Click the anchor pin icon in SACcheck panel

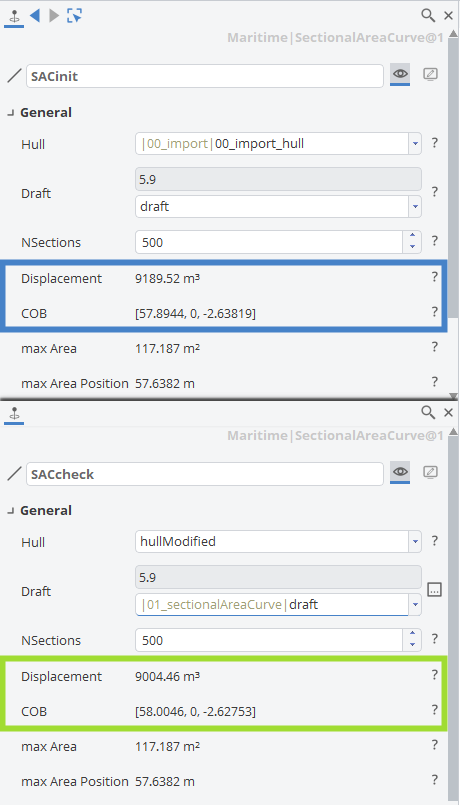(14, 413)
